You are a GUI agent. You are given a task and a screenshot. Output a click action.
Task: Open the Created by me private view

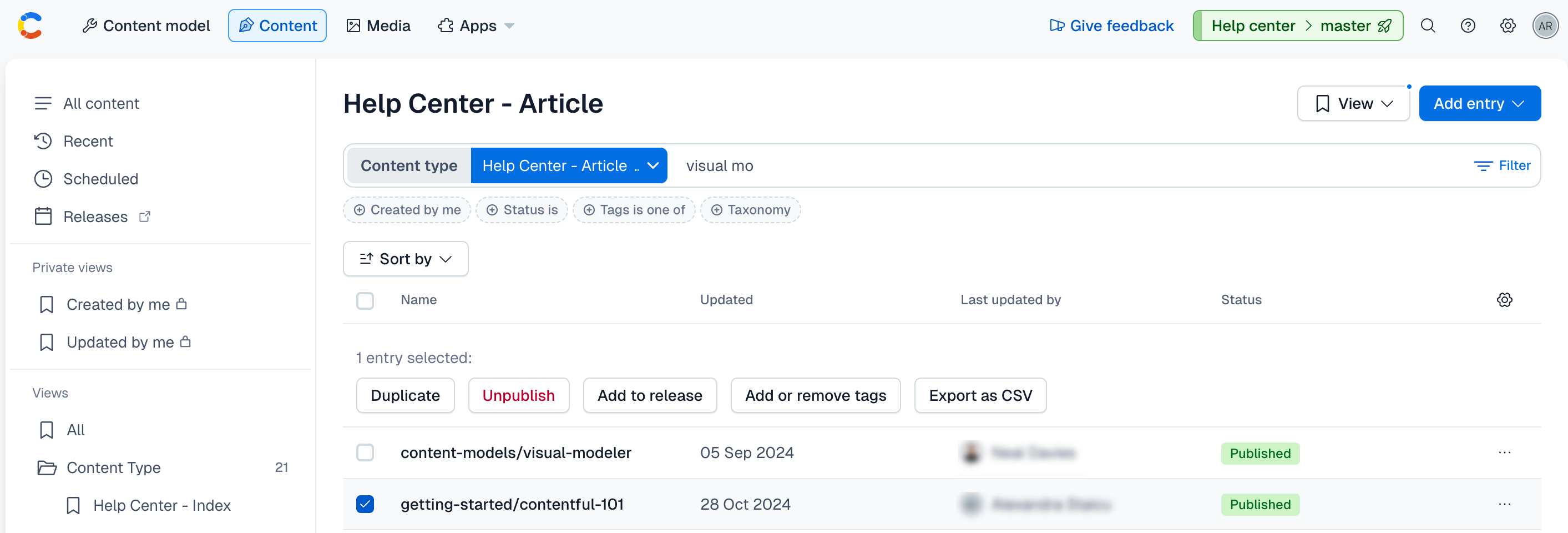pos(118,305)
